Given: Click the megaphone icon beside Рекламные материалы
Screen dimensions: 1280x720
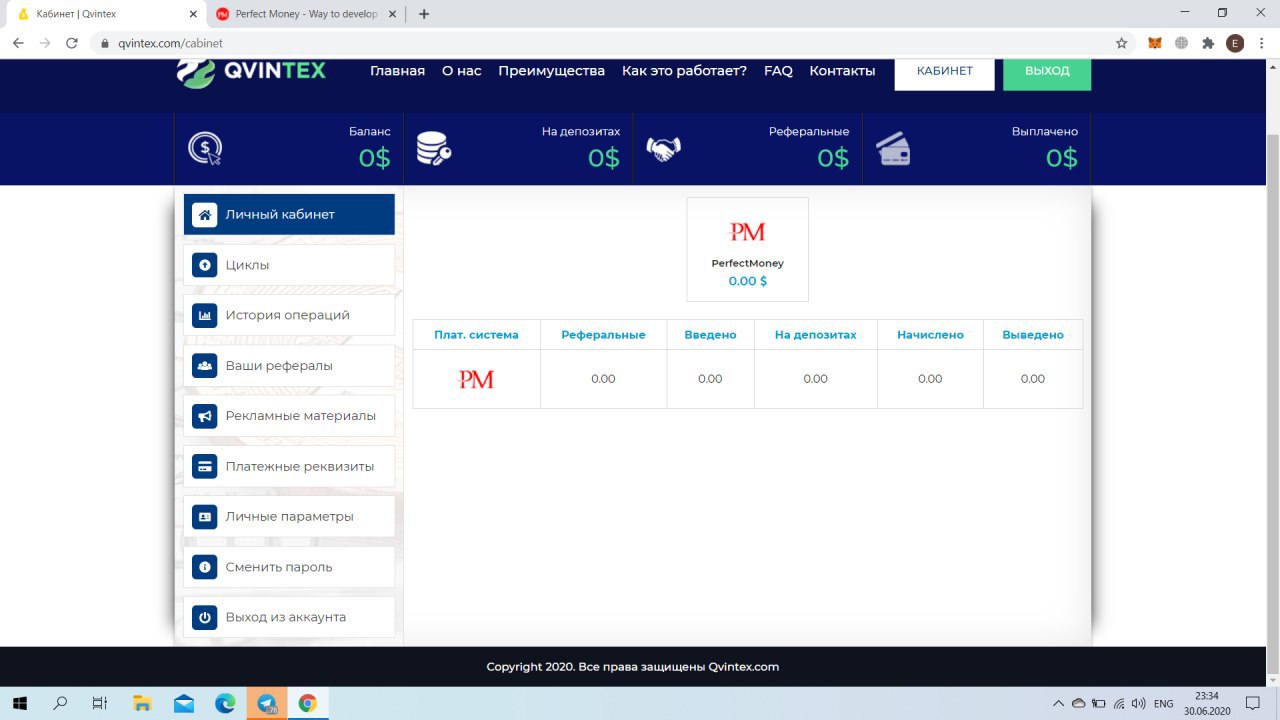Looking at the screenshot, I should 205,416.
